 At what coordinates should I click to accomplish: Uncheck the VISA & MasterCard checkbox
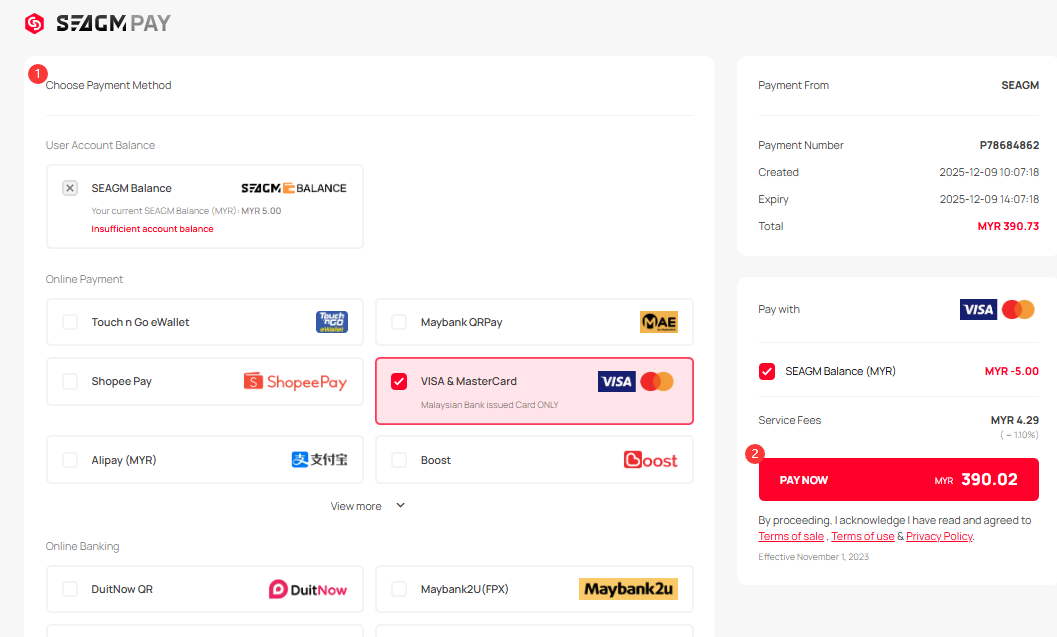pyautogui.click(x=399, y=381)
